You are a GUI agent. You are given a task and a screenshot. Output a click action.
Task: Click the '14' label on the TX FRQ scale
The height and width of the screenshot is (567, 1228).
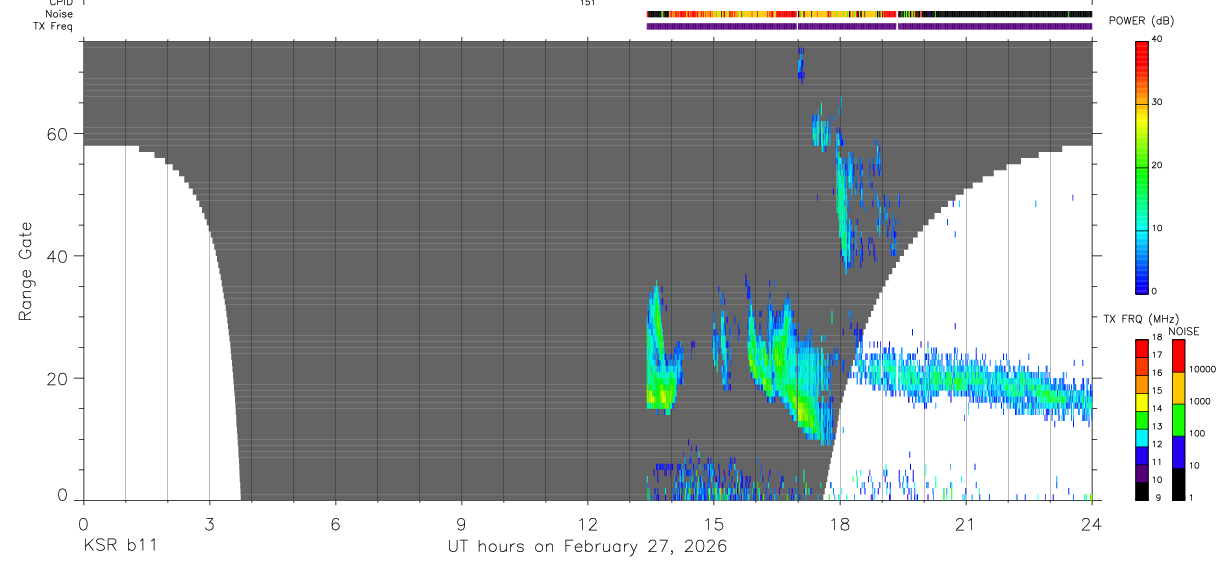(1157, 408)
